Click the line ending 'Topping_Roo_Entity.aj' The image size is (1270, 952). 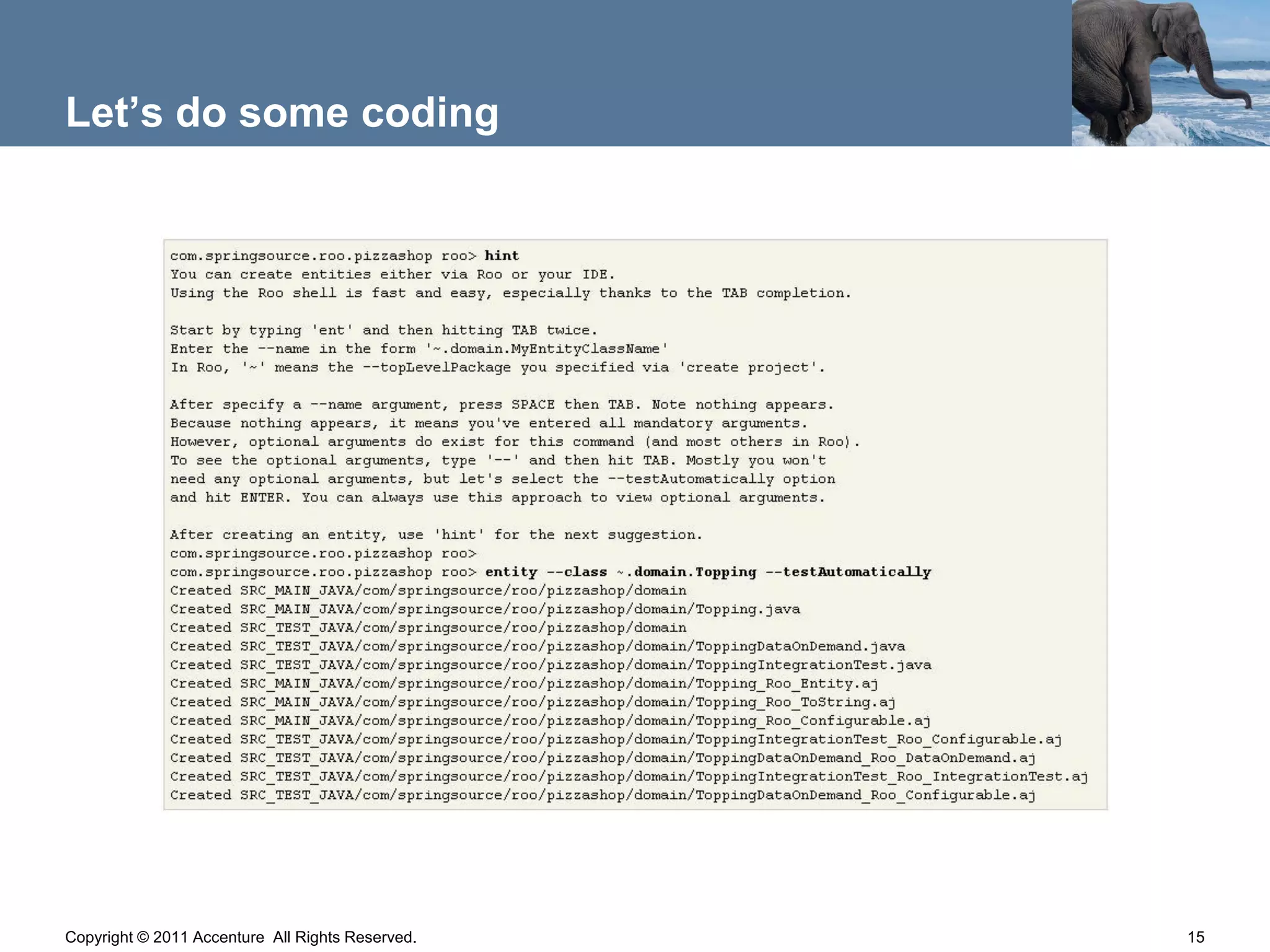(x=524, y=684)
